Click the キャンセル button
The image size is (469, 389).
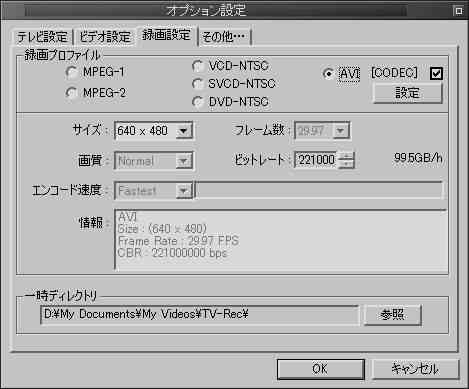click(x=415, y=369)
